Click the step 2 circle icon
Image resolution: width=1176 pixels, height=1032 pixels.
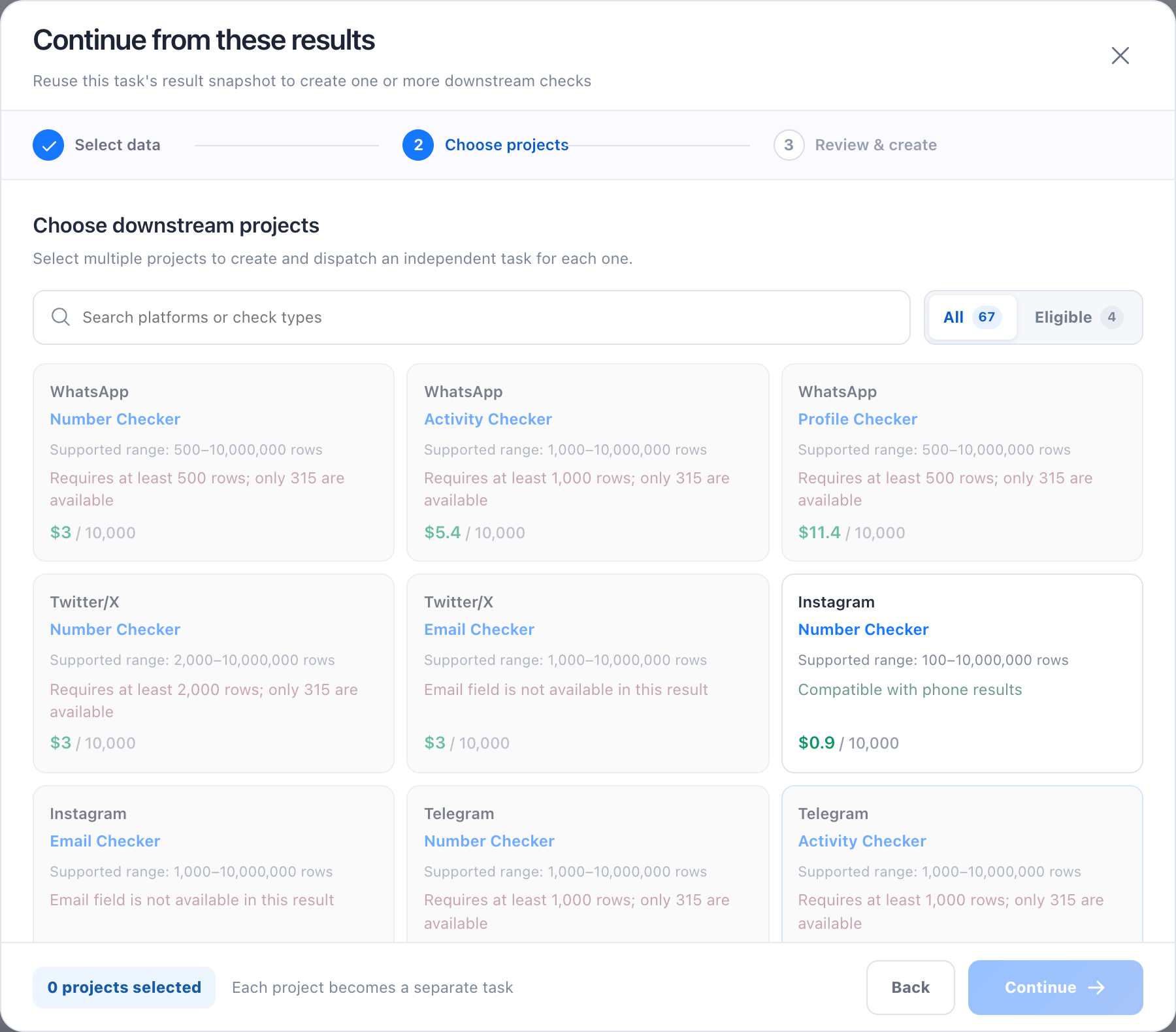click(x=418, y=145)
